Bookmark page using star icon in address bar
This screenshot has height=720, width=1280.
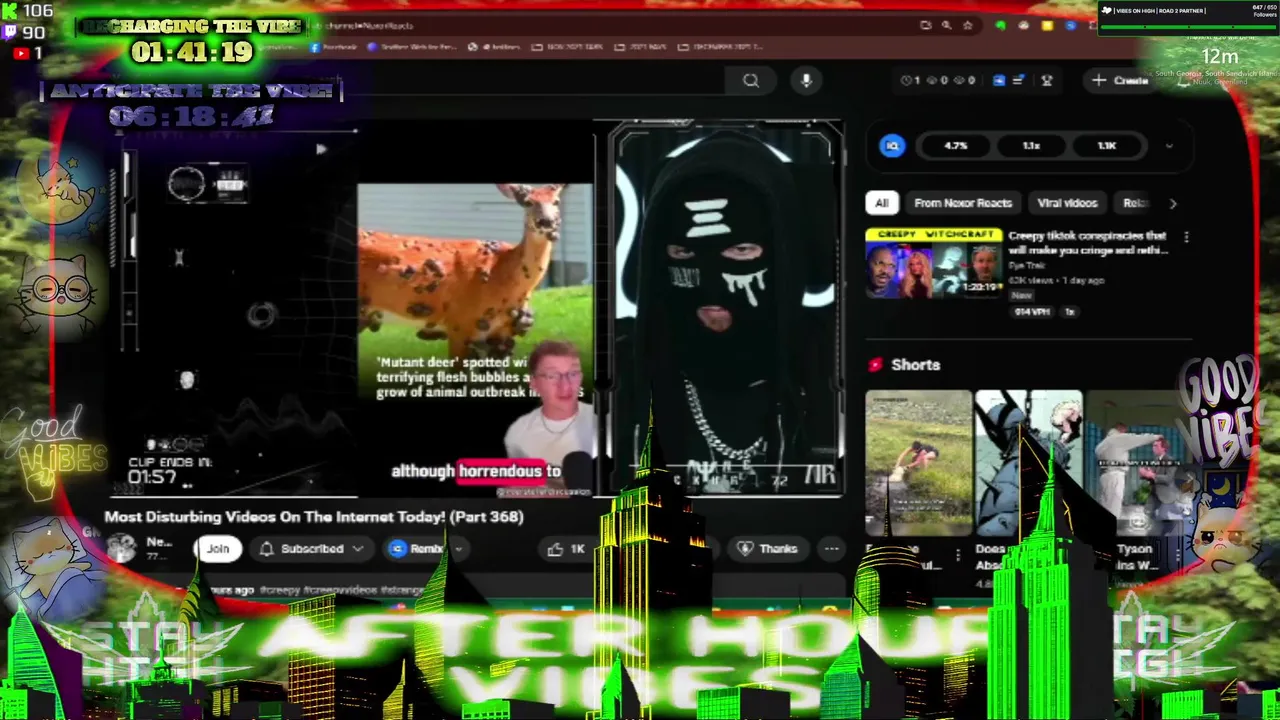[967, 25]
